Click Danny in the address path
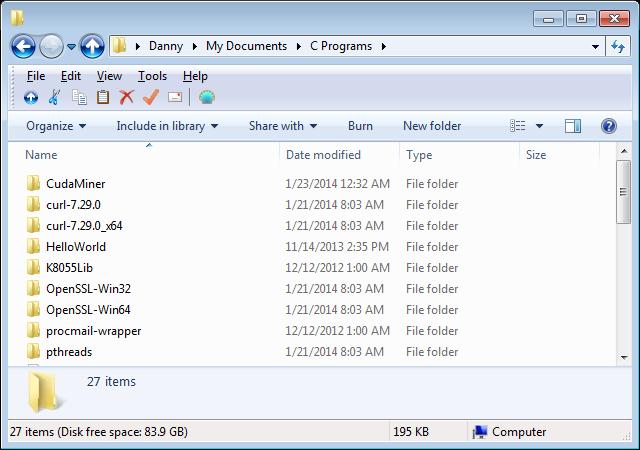Viewport: 640px width, 450px height. (166, 46)
